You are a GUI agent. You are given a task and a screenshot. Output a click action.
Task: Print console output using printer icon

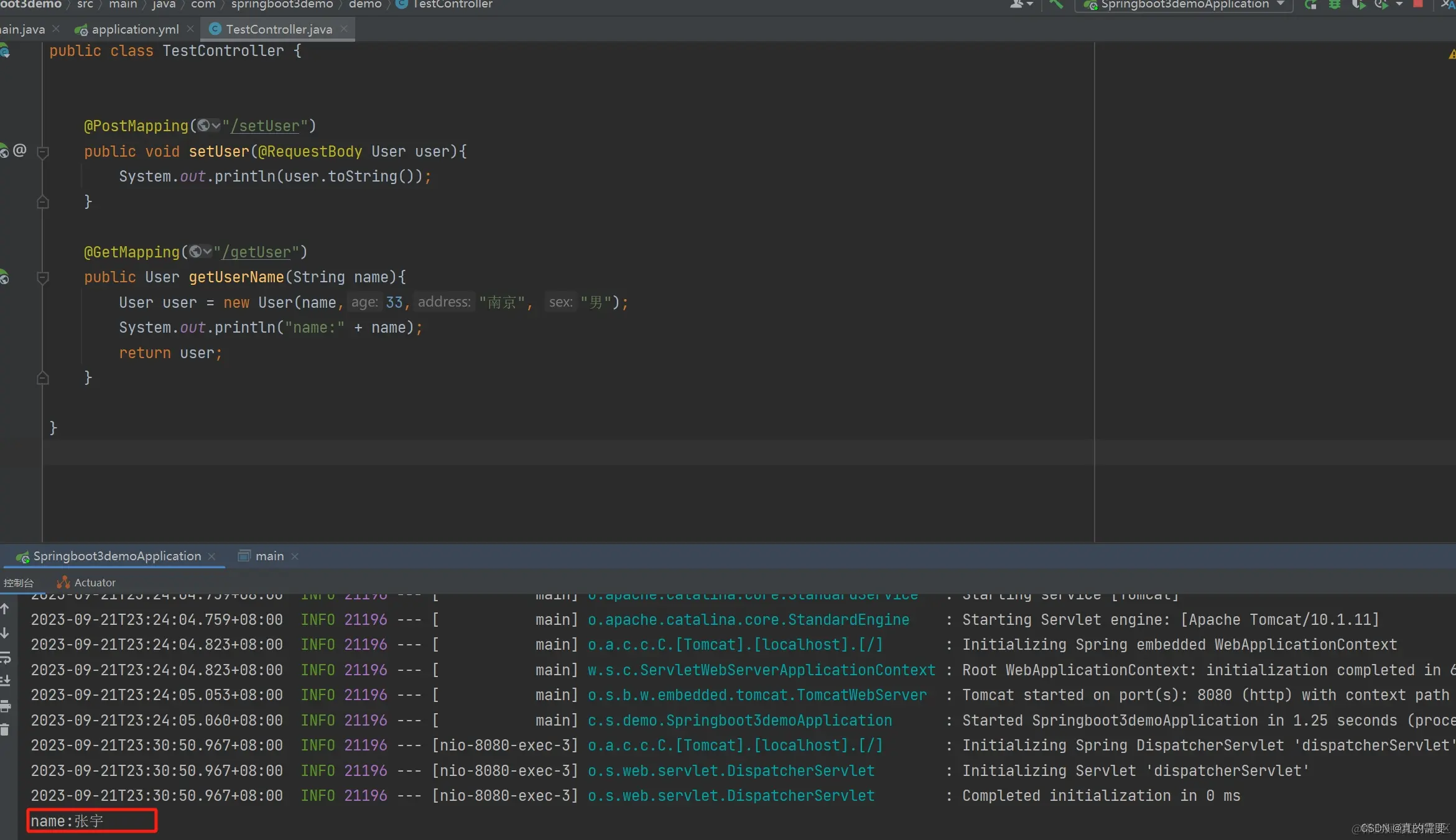point(5,706)
